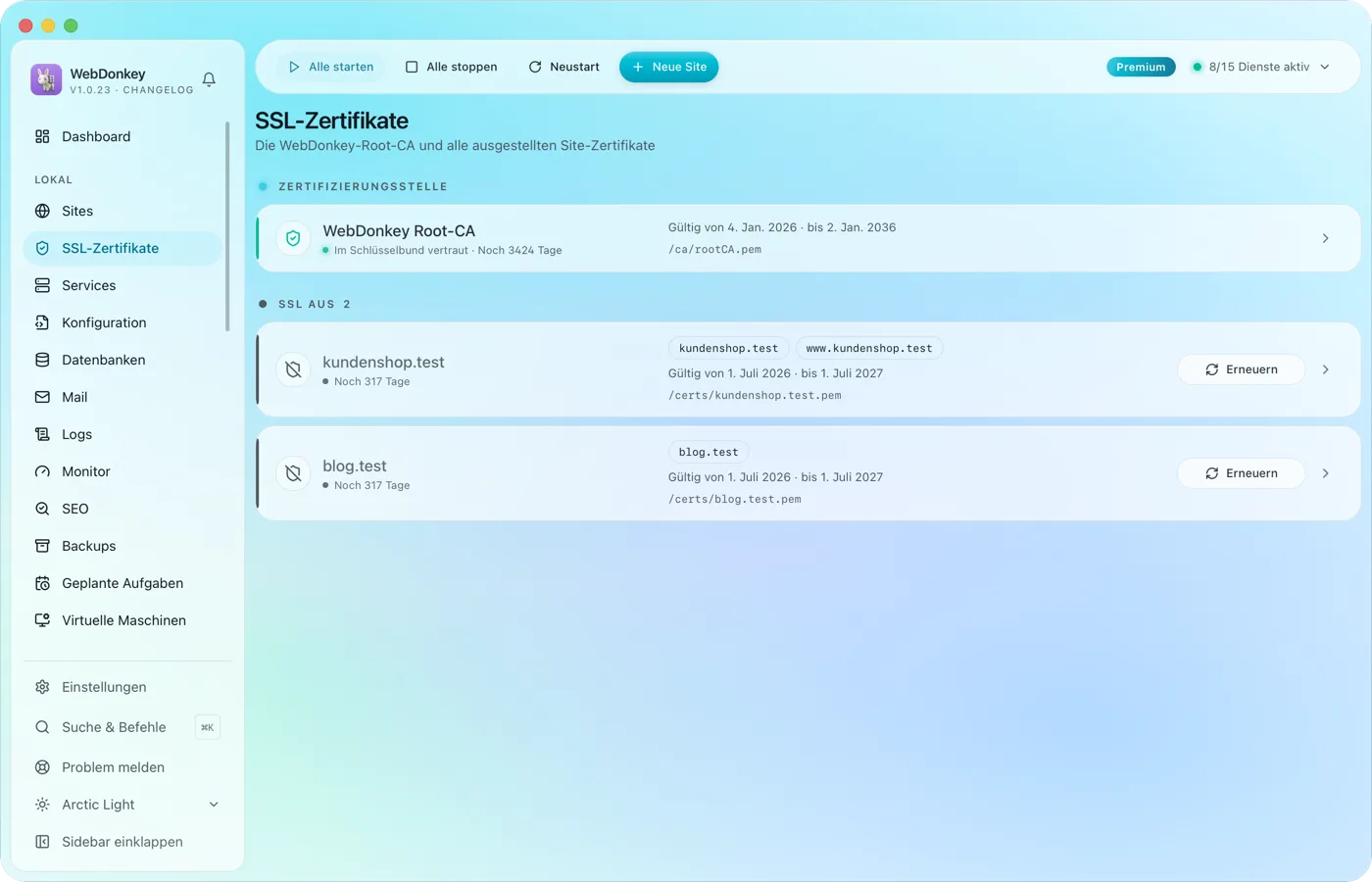Click the sidebar vertical scrollbar
This screenshot has height=882, width=1372.
227,226
